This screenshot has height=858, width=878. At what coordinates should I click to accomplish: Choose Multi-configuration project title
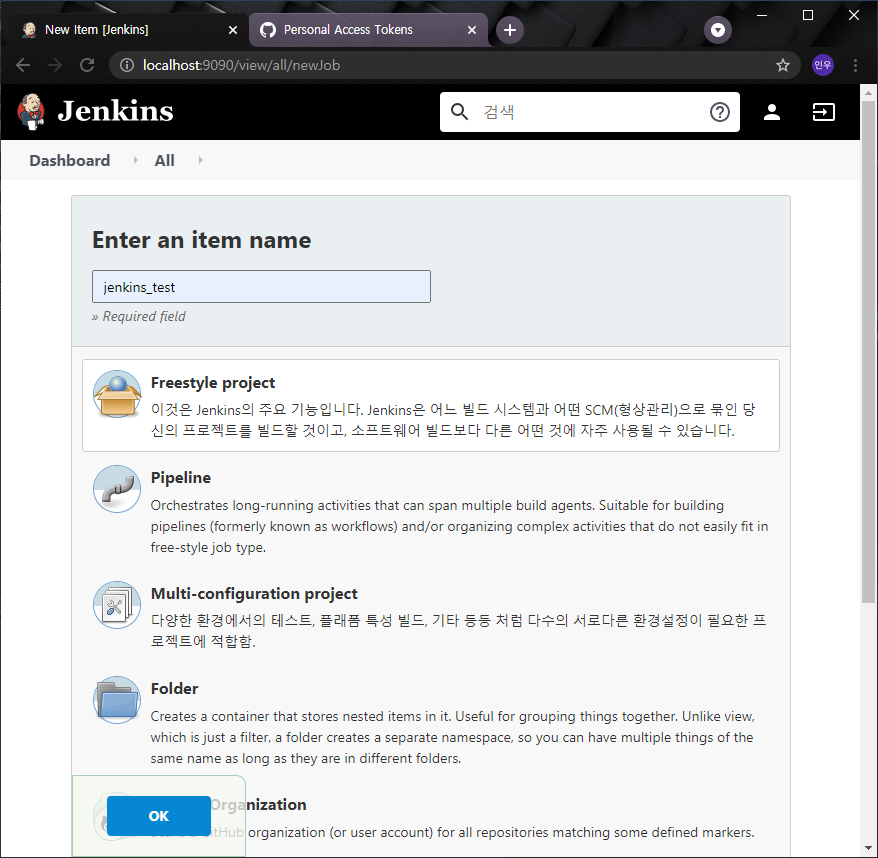[x=254, y=594]
